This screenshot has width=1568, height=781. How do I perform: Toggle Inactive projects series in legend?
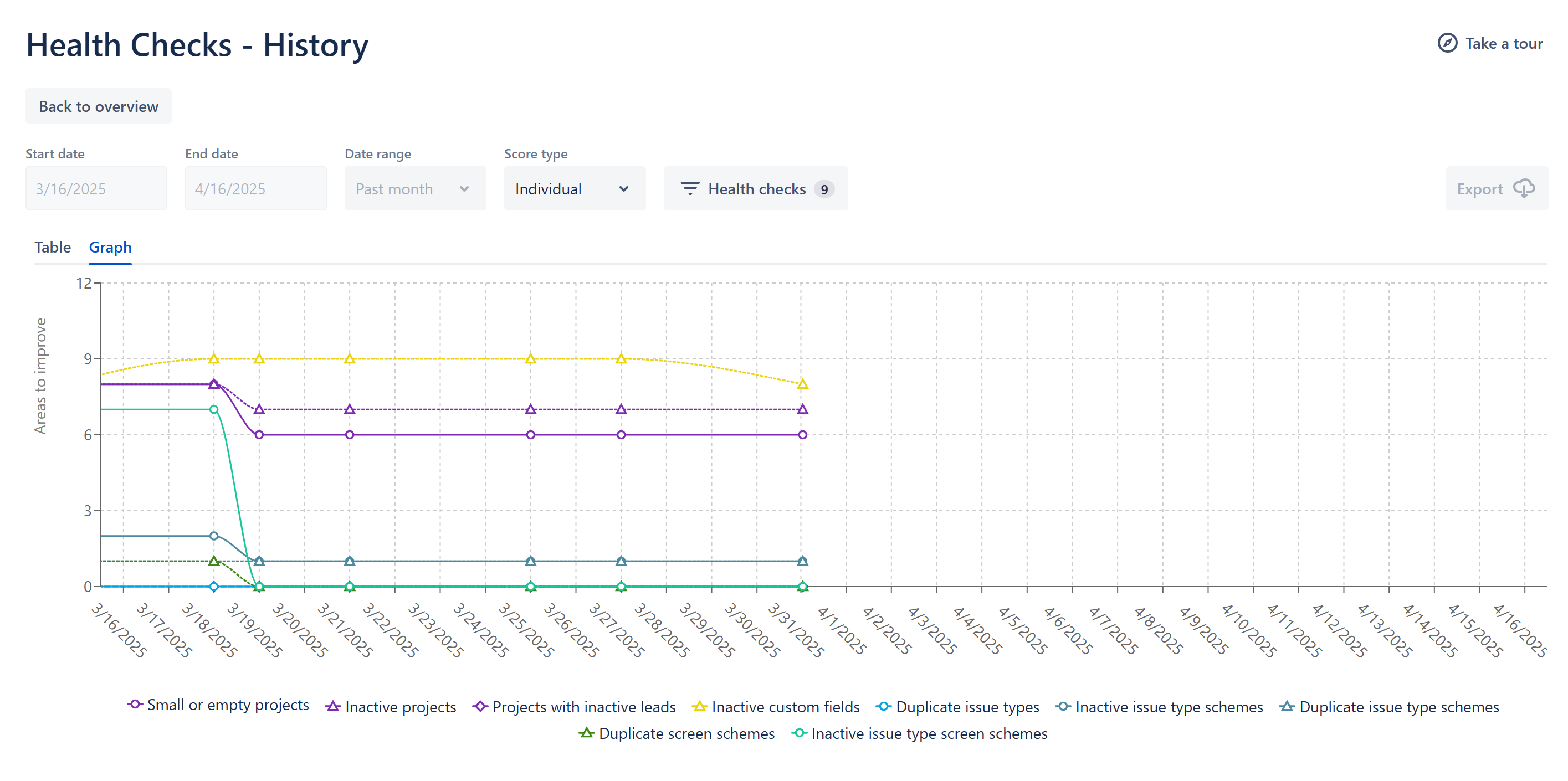tap(400, 707)
